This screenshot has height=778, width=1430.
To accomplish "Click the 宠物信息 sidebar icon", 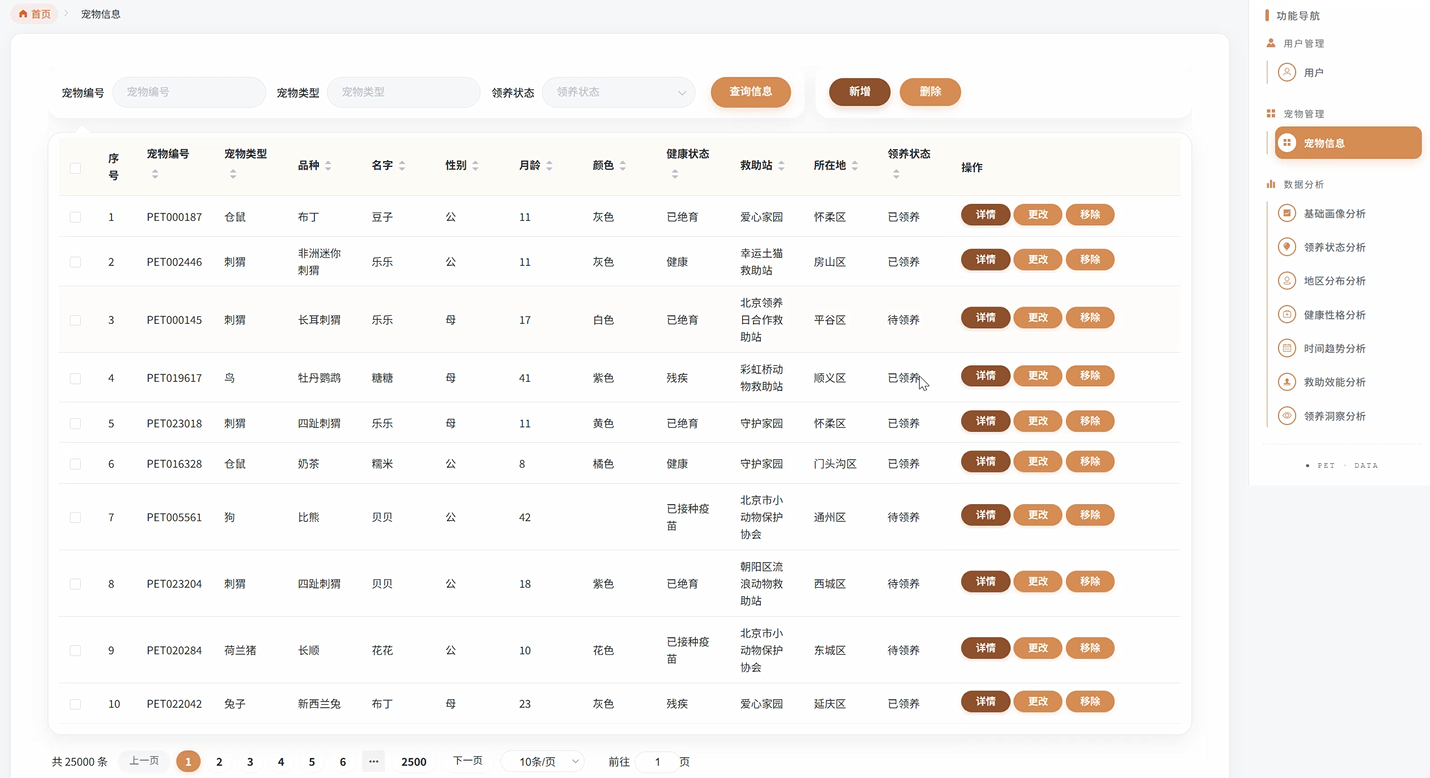I will [1287, 143].
